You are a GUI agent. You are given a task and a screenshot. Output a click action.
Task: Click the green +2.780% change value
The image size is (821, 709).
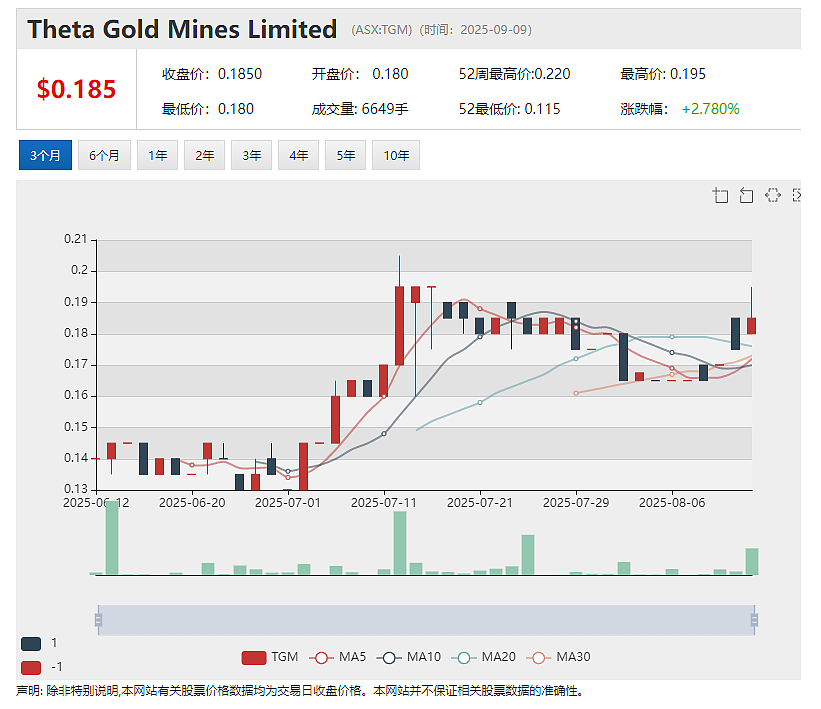tap(711, 109)
